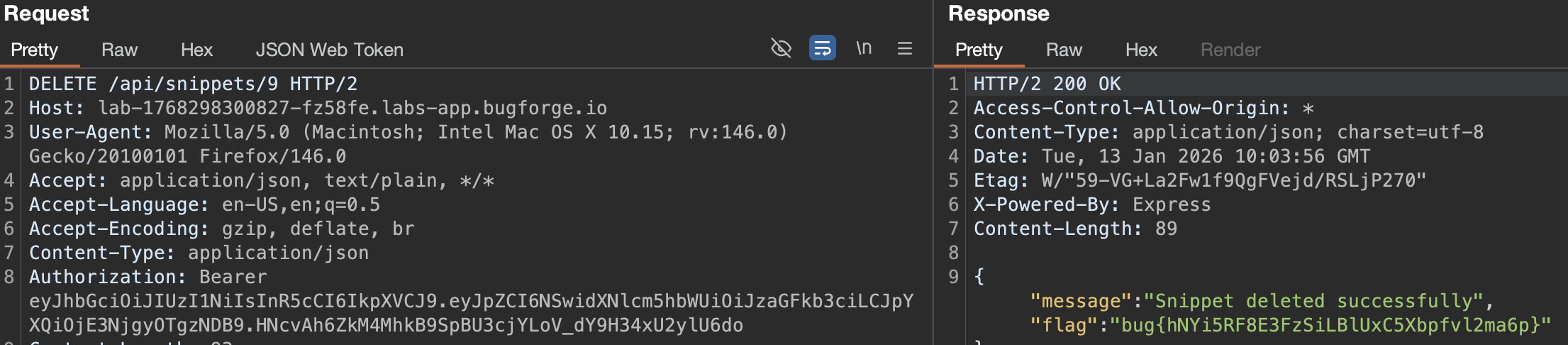Select the Response Pretty tab
This screenshot has width=1568, height=345.
coord(979,50)
